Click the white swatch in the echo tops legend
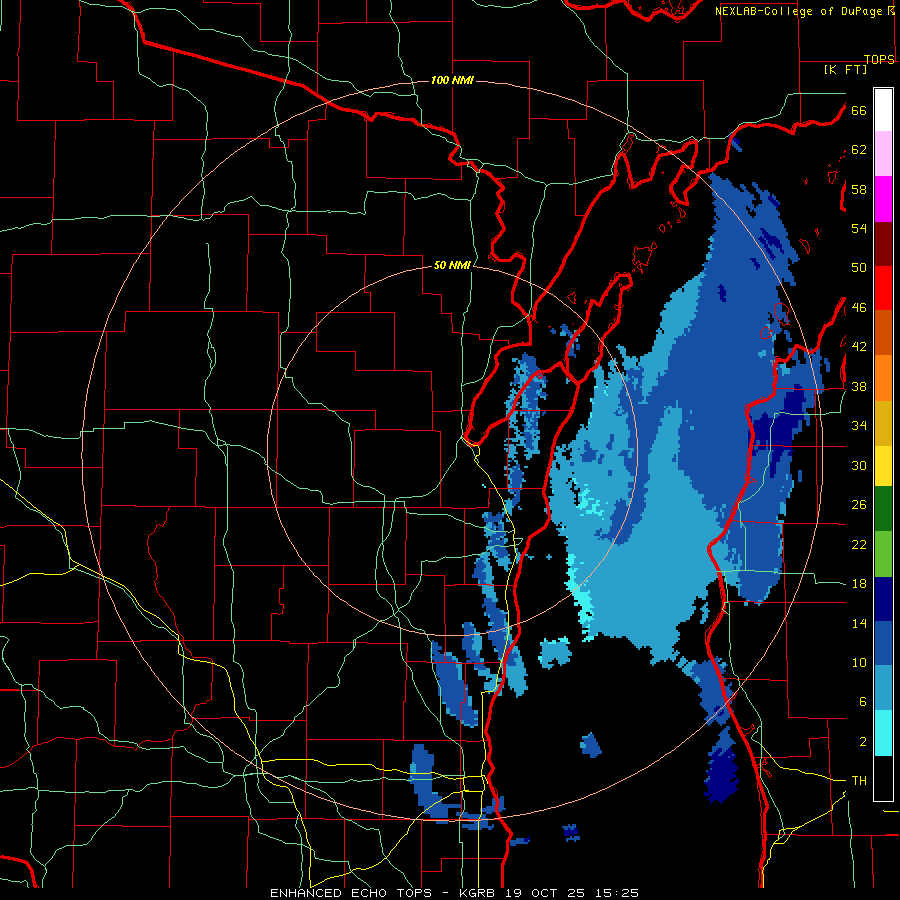 point(883,110)
